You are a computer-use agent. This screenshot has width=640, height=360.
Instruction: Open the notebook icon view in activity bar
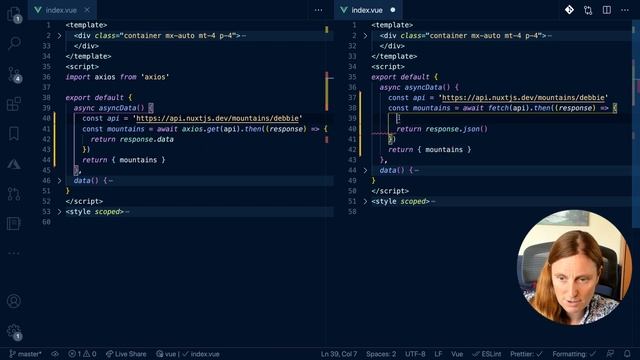coord(14,223)
